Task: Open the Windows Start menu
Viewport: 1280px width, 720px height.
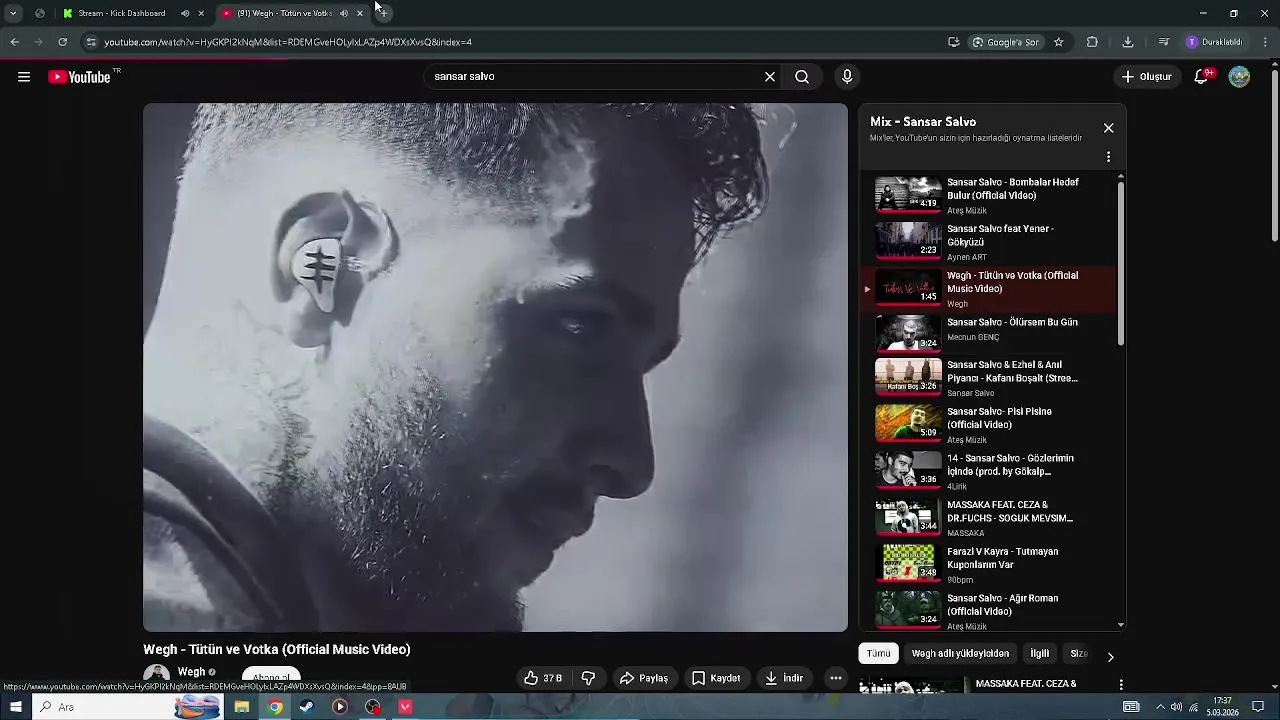Action: click(x=15, y=707)
